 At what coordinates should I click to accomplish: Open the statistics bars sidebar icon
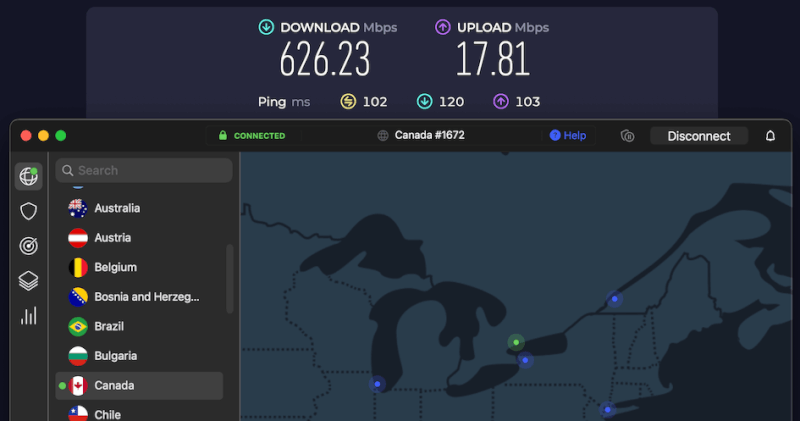[x=29, y=315]
